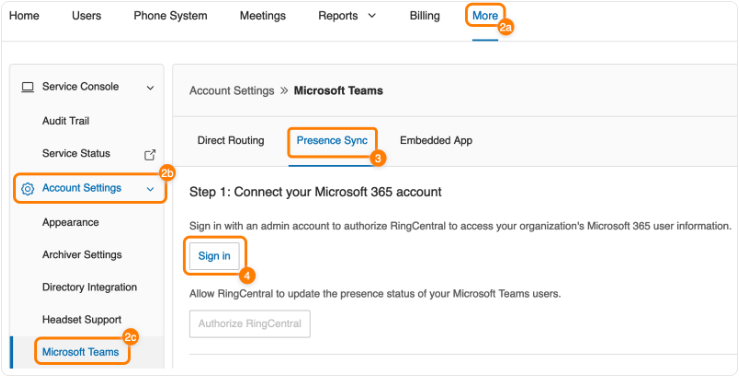The image size is (739, 378).
Task: Open Directory Integration
Action: (x=90, y=287)
